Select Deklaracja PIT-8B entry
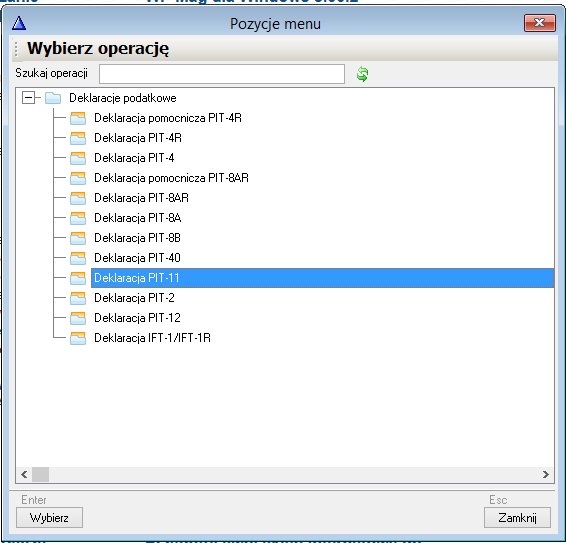 [138, 238]
